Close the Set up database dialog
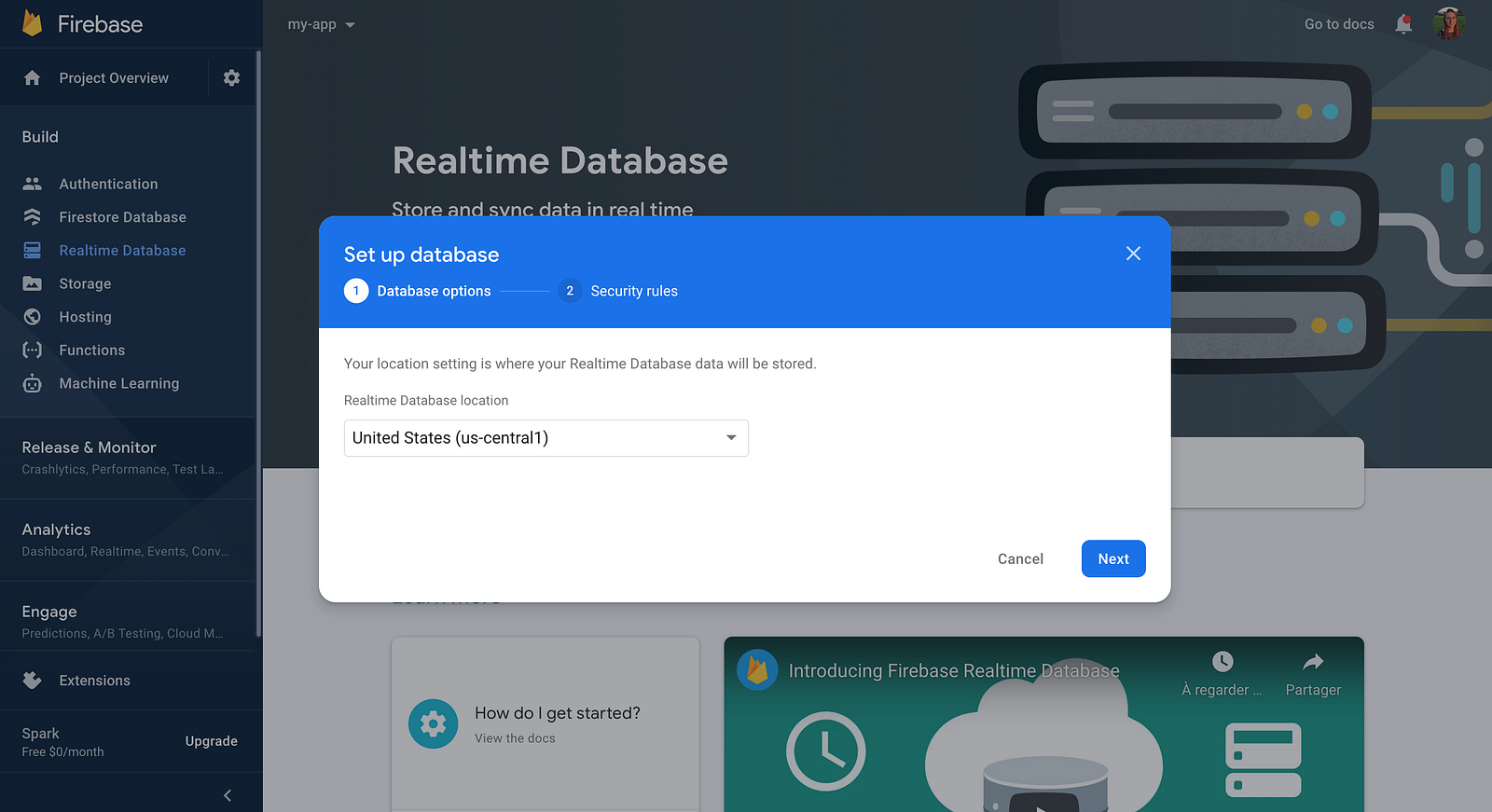This screenshot has width=1492, height=812. point(1133,254)
